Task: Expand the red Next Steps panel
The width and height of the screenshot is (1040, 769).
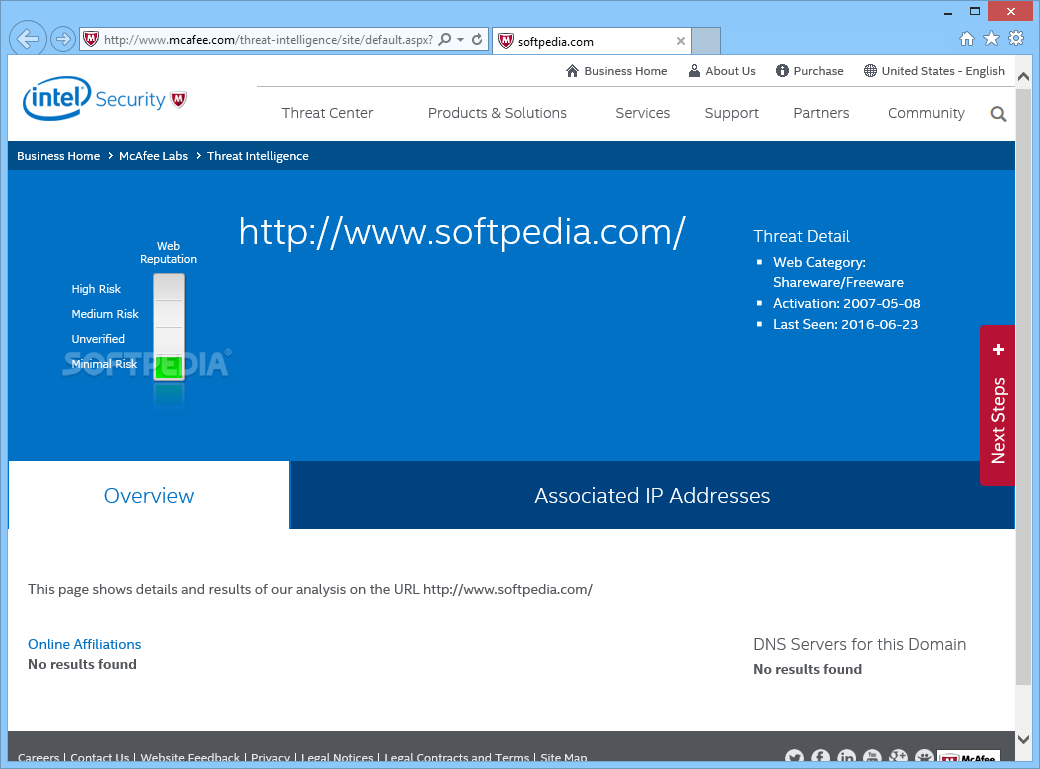Action: click(998, 405)
